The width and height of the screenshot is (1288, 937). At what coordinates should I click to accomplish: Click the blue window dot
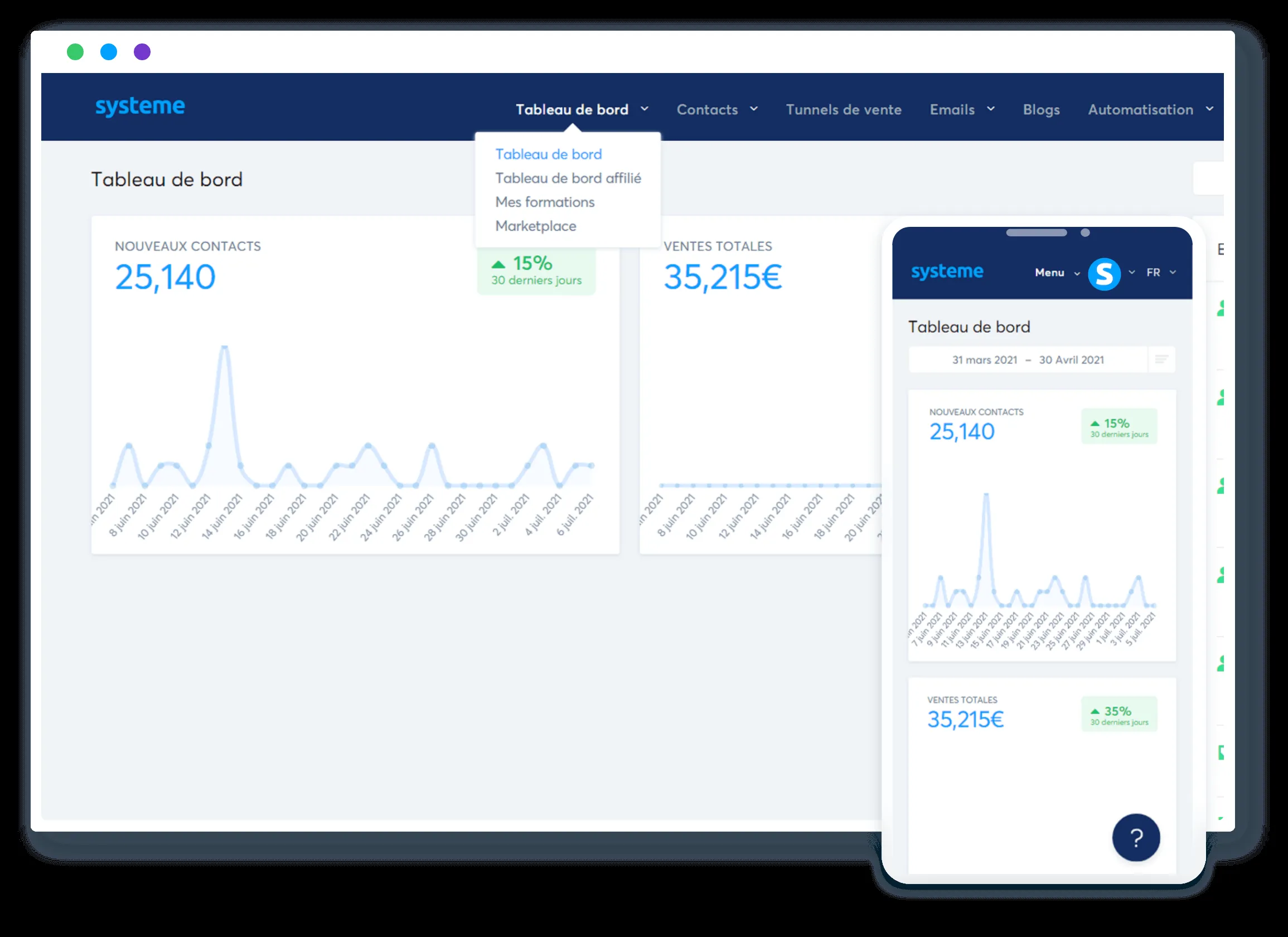(x=109, y=52)
